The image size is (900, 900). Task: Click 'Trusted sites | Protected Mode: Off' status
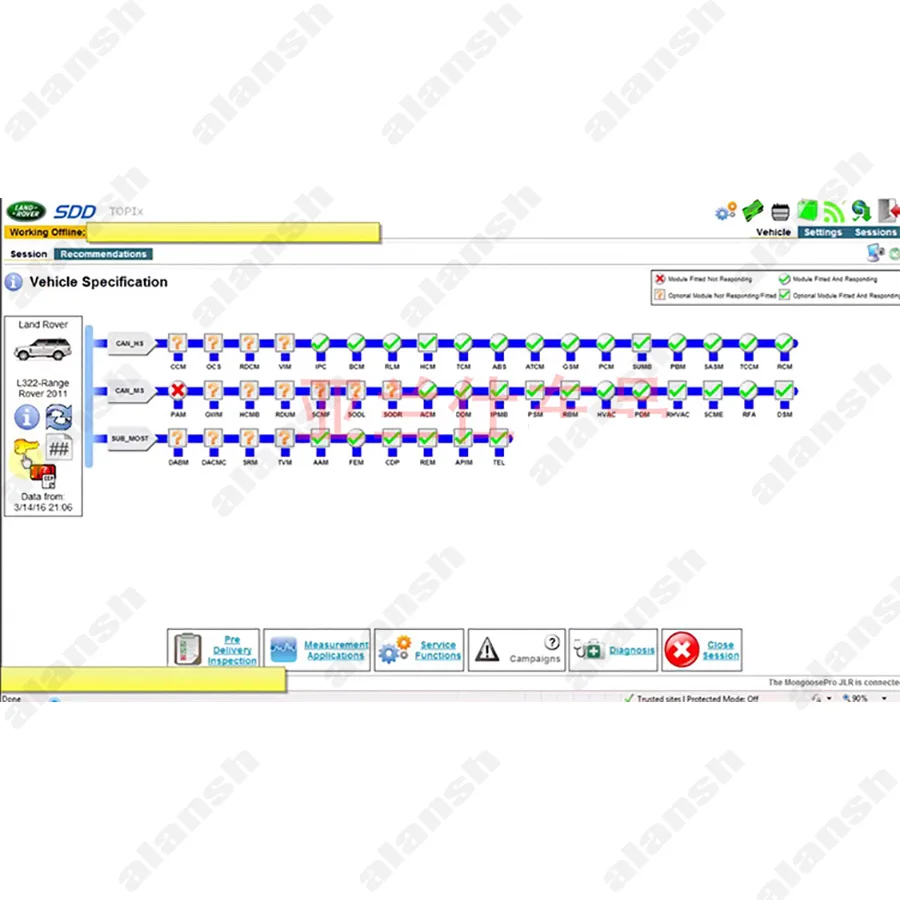697,699
